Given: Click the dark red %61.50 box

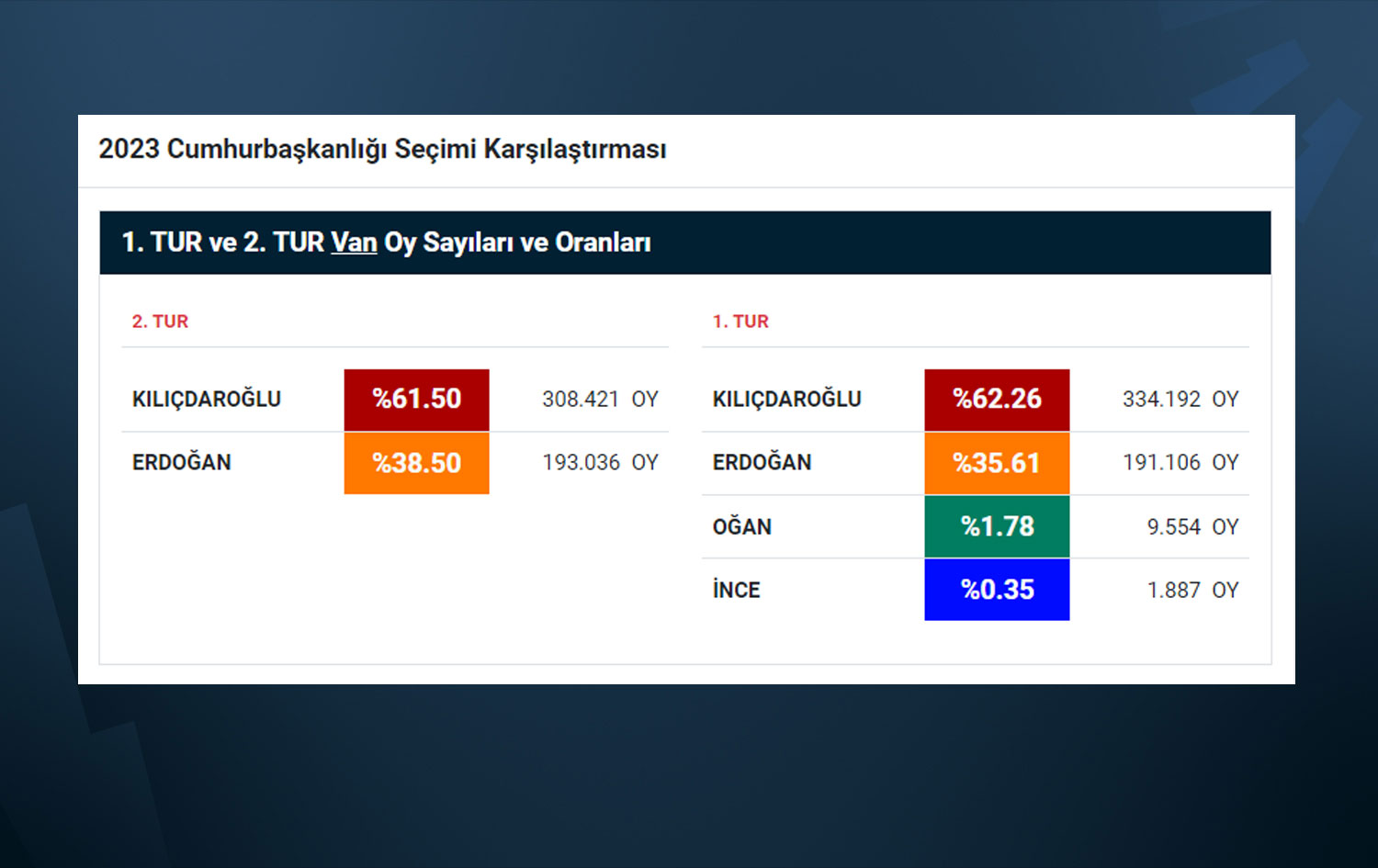Looking at the screenshot, I should pos(416,400).
